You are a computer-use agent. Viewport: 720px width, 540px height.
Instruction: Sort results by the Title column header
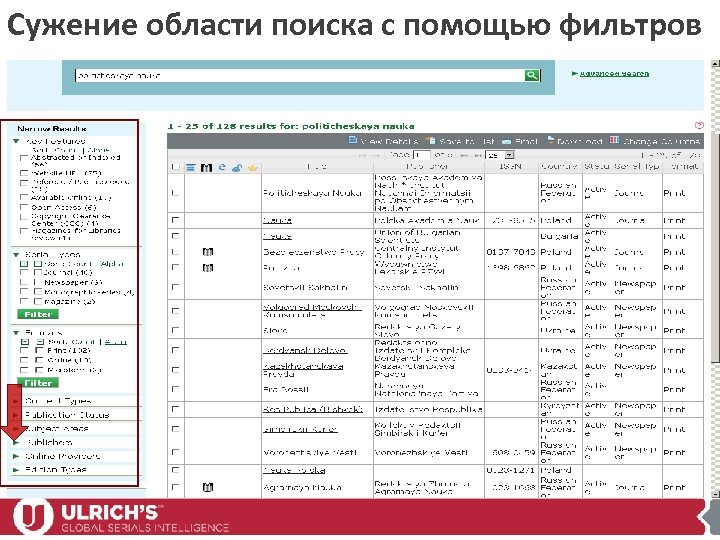coord(317,167)
